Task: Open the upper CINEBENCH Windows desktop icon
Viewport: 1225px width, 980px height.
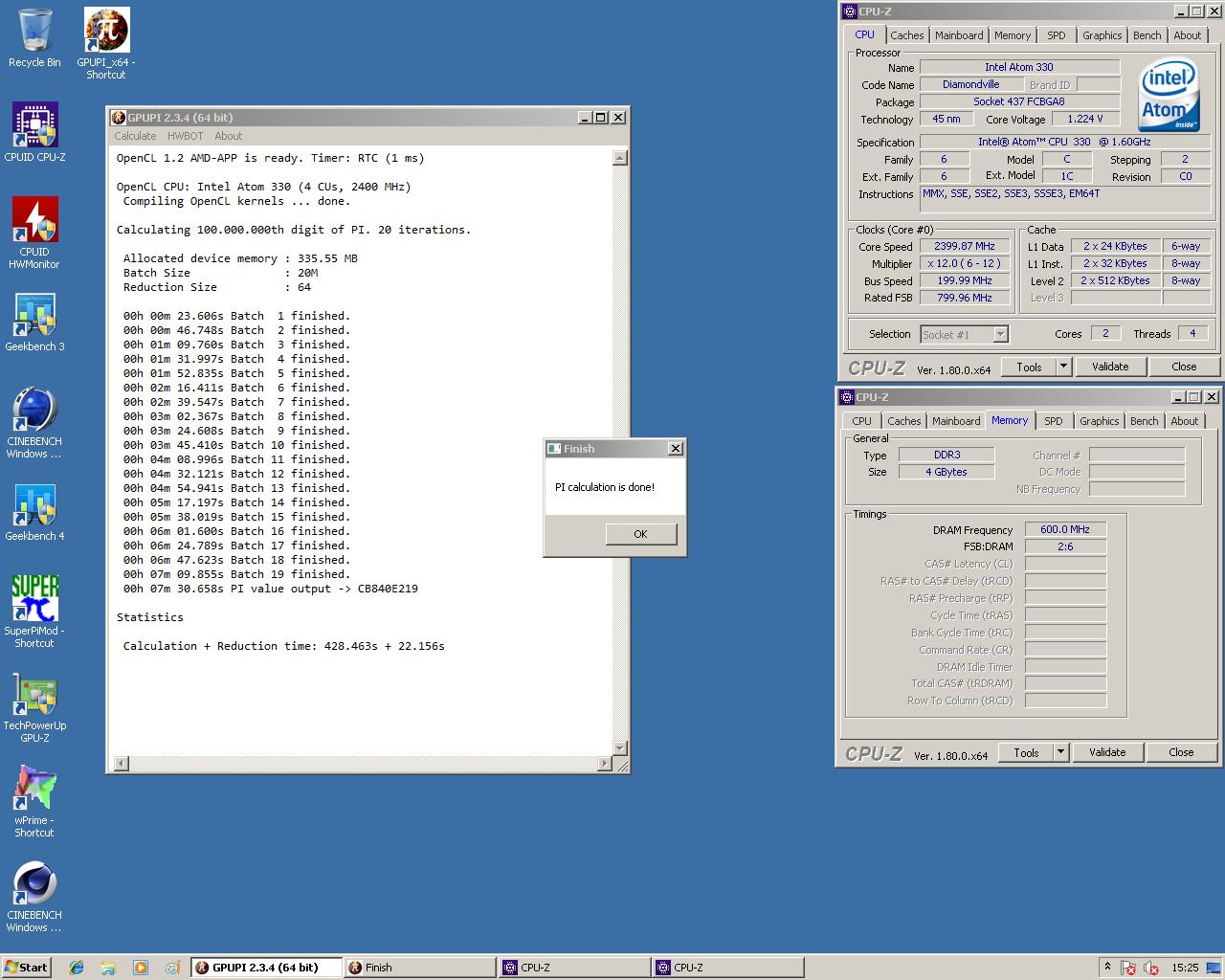Action: coord(34,422)
